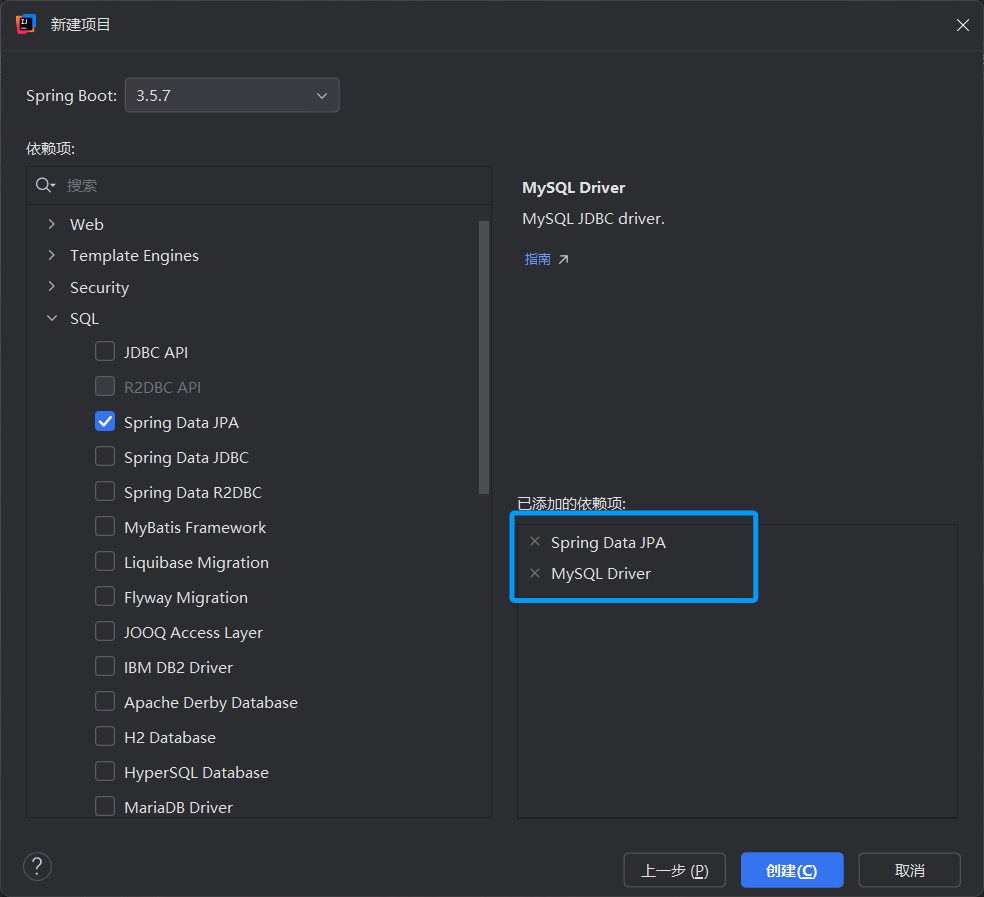
Task: Click the Cancel (取消) button
Action: coord(909,870)
